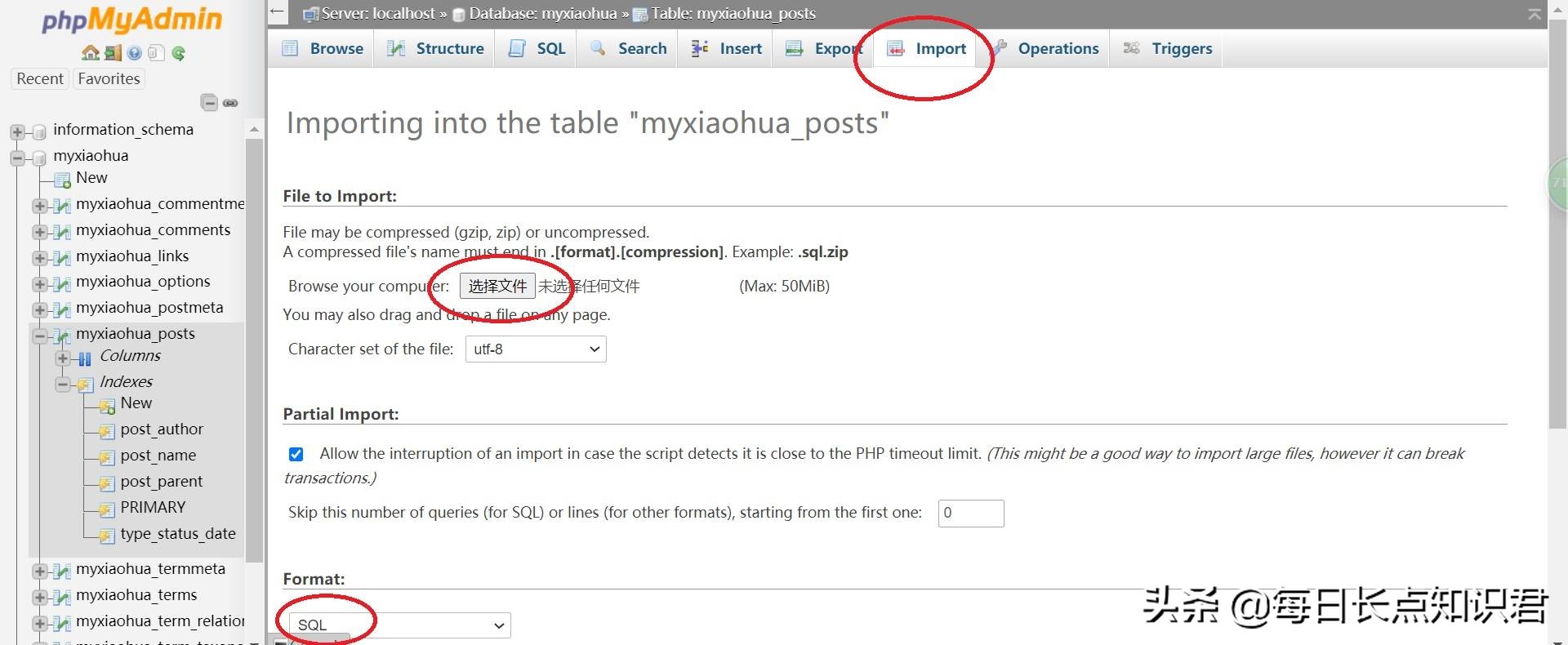Click the Recent button
This screenshot has height=645, width=1568.
tap(40, 78)
